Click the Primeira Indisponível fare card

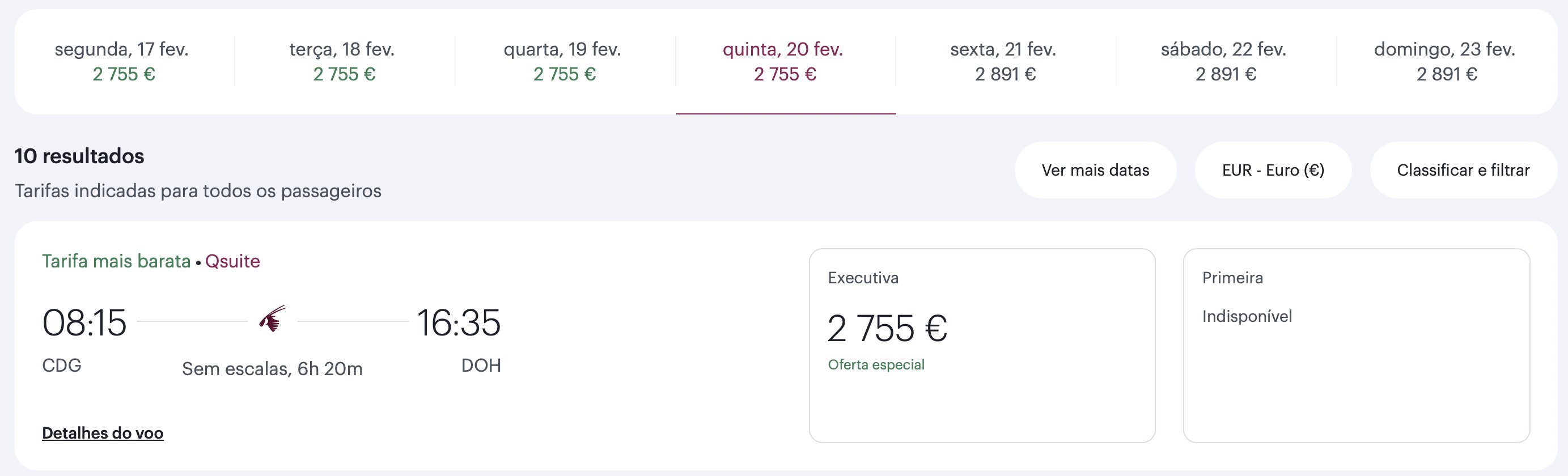click(1356, 345)
